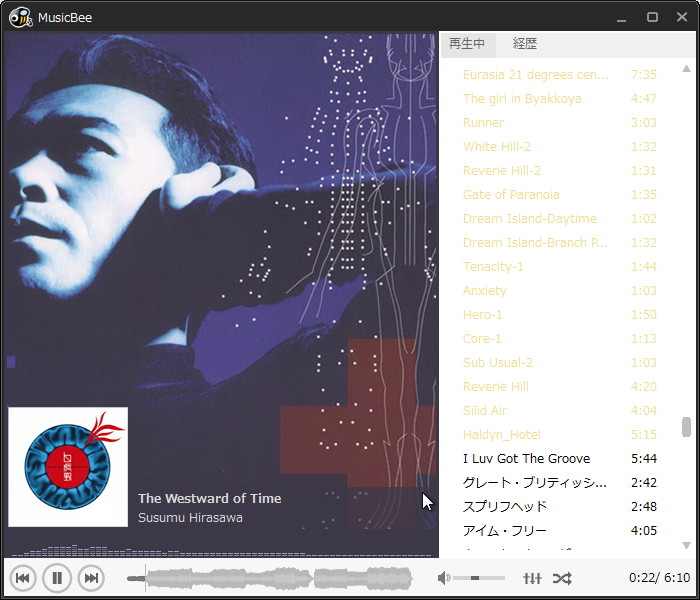Click the playlist scroll down arrow
Image resolution: width=700 pixels, height=600 pixels.
coord(686,545)
